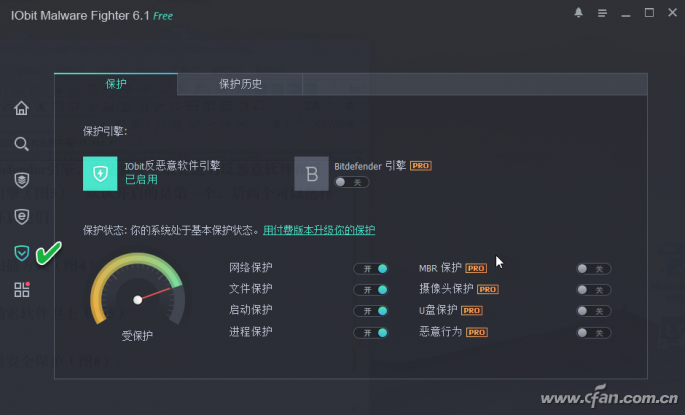Switch to the 保护历史 tab
Viewport: 685px width, 415px height.
[x=240, y=84]
